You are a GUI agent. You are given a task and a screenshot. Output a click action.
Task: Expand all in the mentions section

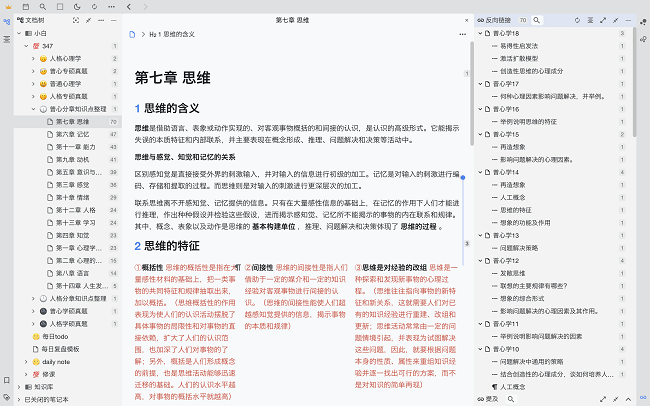[x=603, y=399]
